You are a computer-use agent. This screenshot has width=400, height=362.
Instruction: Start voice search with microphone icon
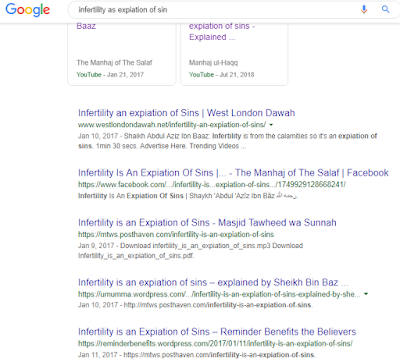tap(364, 9)
